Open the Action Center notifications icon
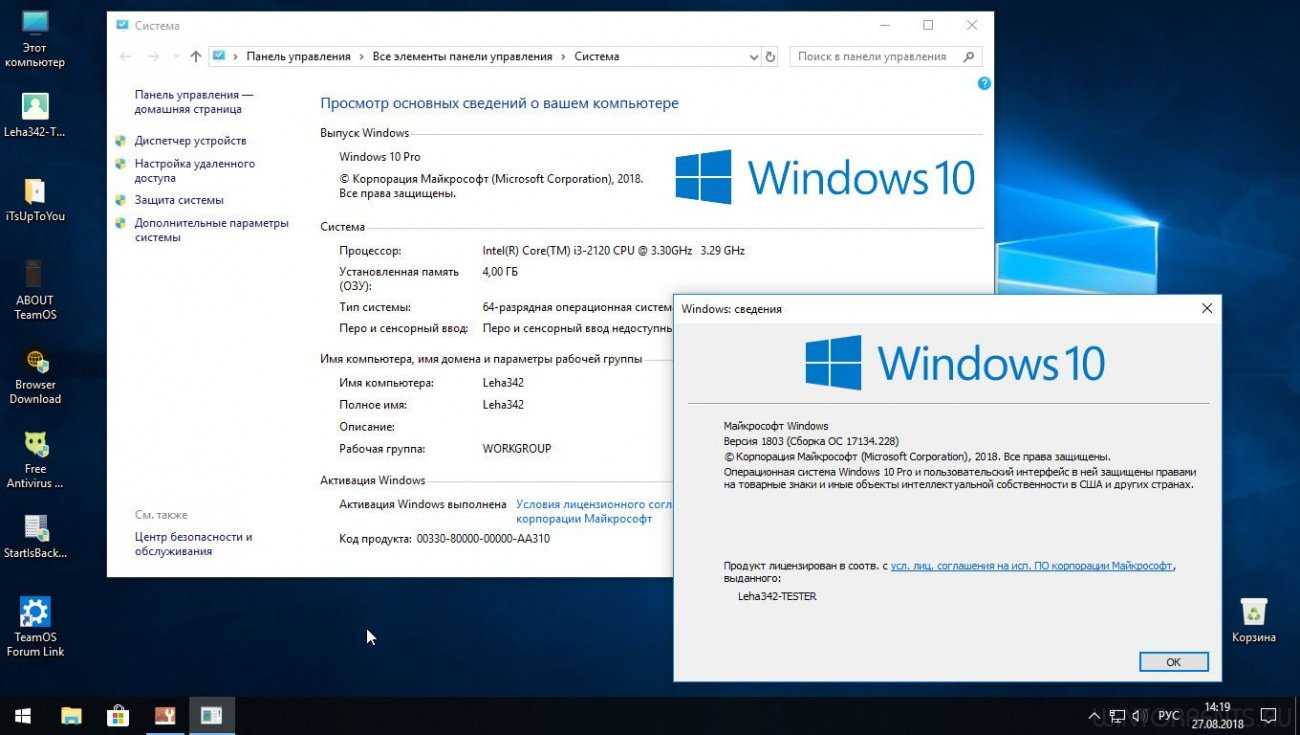1300x735 pixels. (1268, 716)
